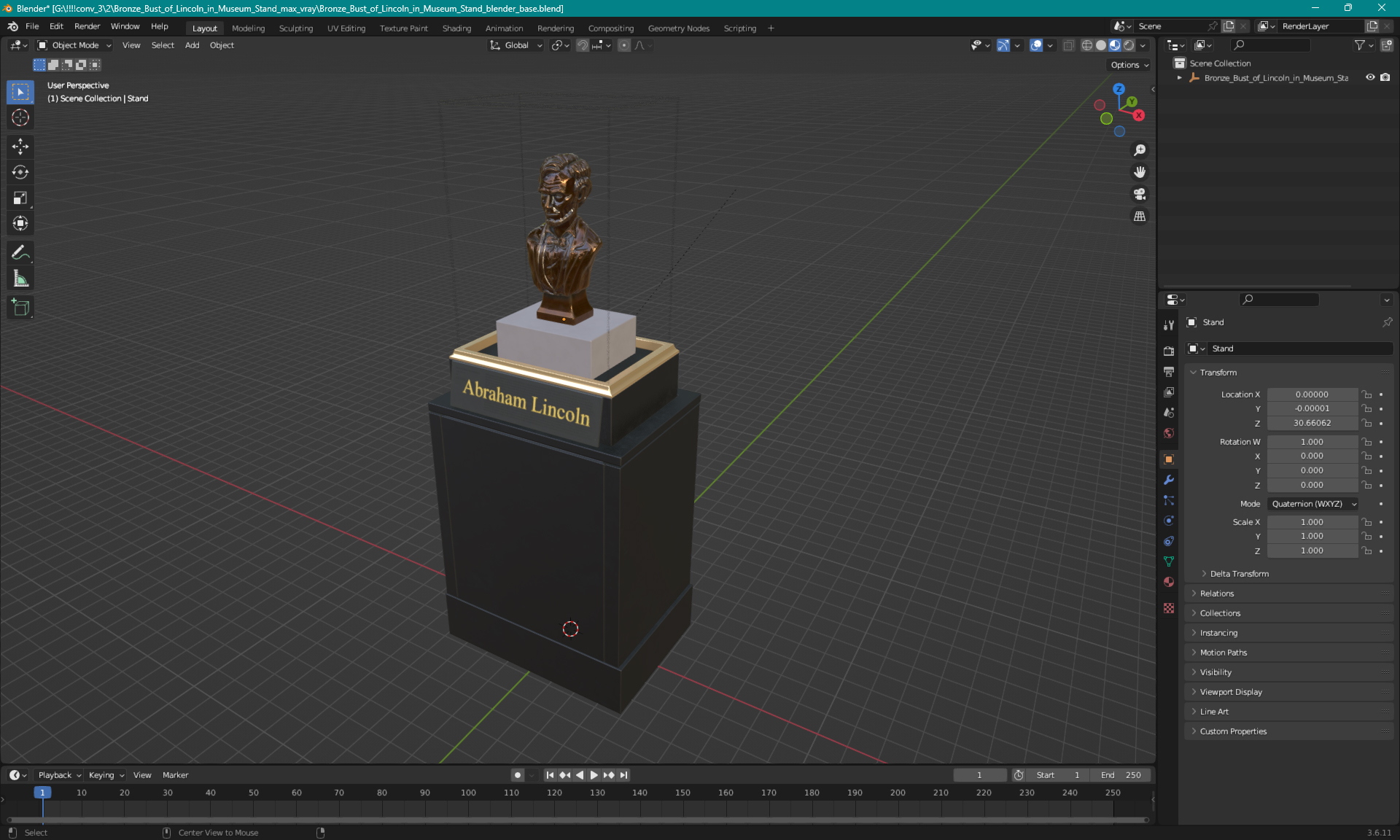
Task: Open the Marker menu in timeline
Action: click(x=175, y=775)
